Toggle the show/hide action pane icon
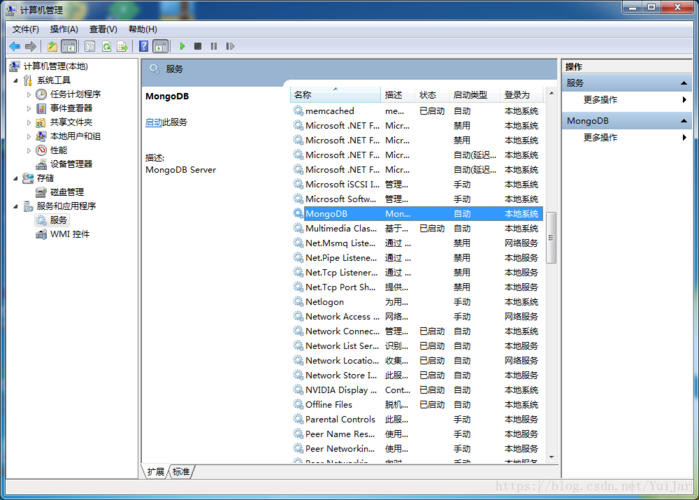Screen dimensions: 699x500 pyautogui.click(x=160, y=46)
